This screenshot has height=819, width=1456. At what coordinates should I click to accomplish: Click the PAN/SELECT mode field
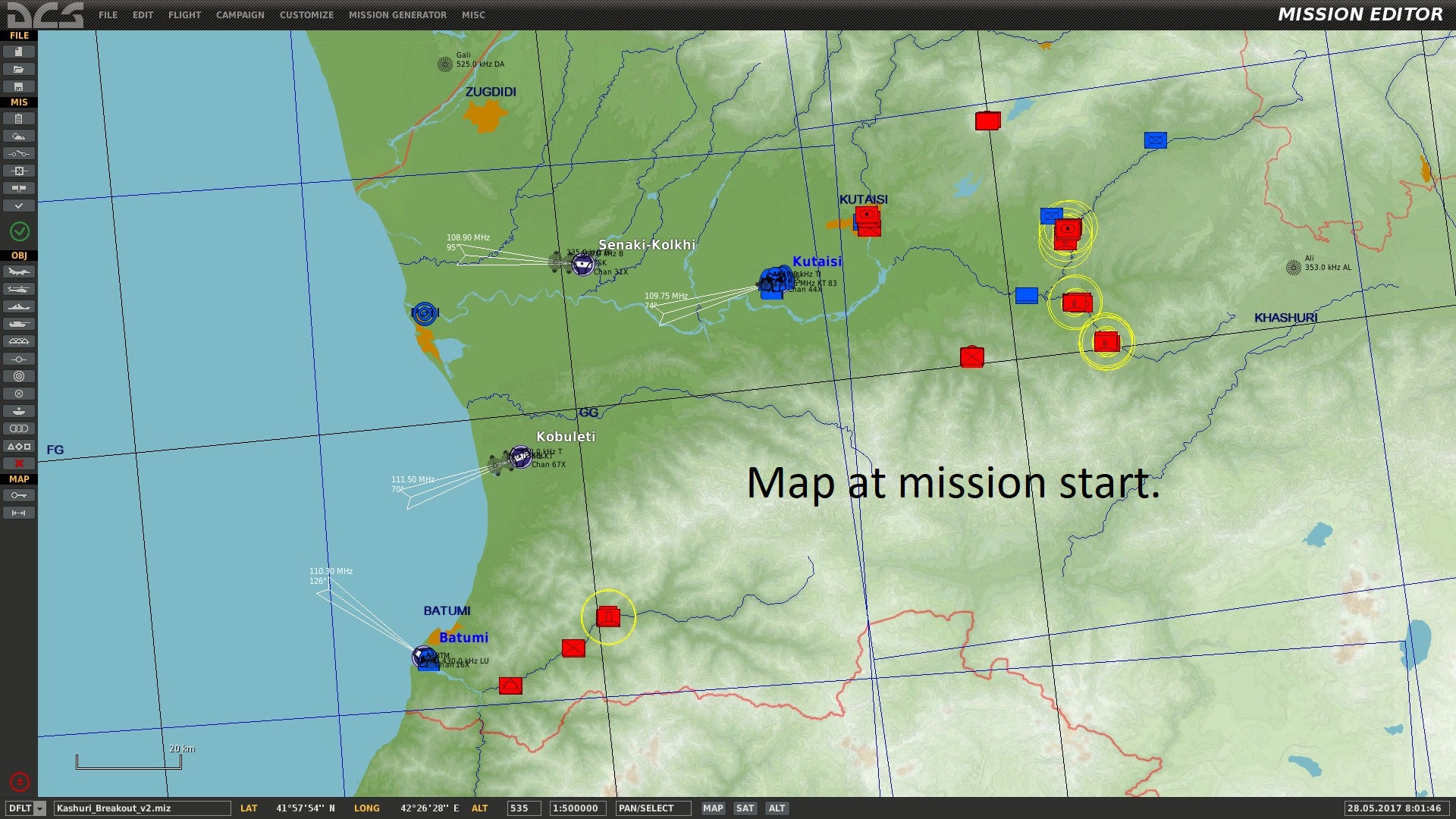coord(653,808)
